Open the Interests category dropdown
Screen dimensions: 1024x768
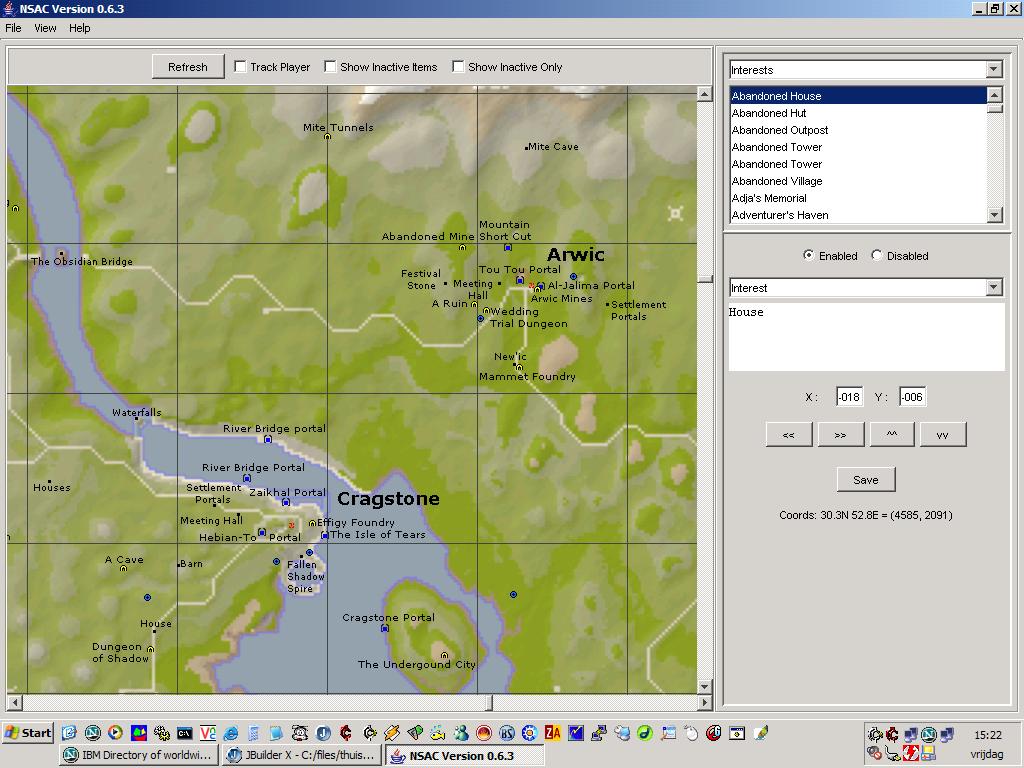tap(994, 69)
